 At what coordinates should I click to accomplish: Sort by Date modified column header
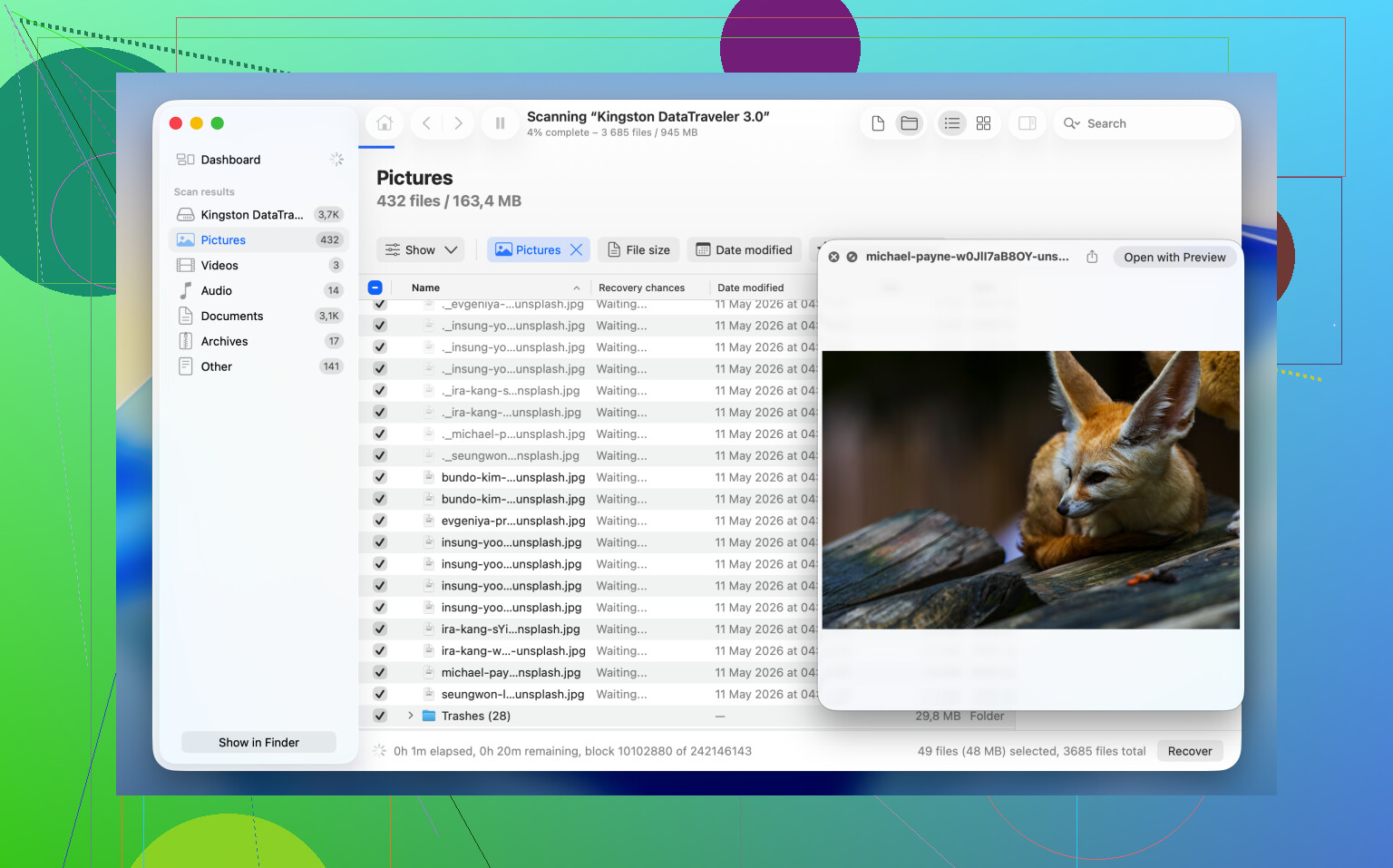pos(751,288)
